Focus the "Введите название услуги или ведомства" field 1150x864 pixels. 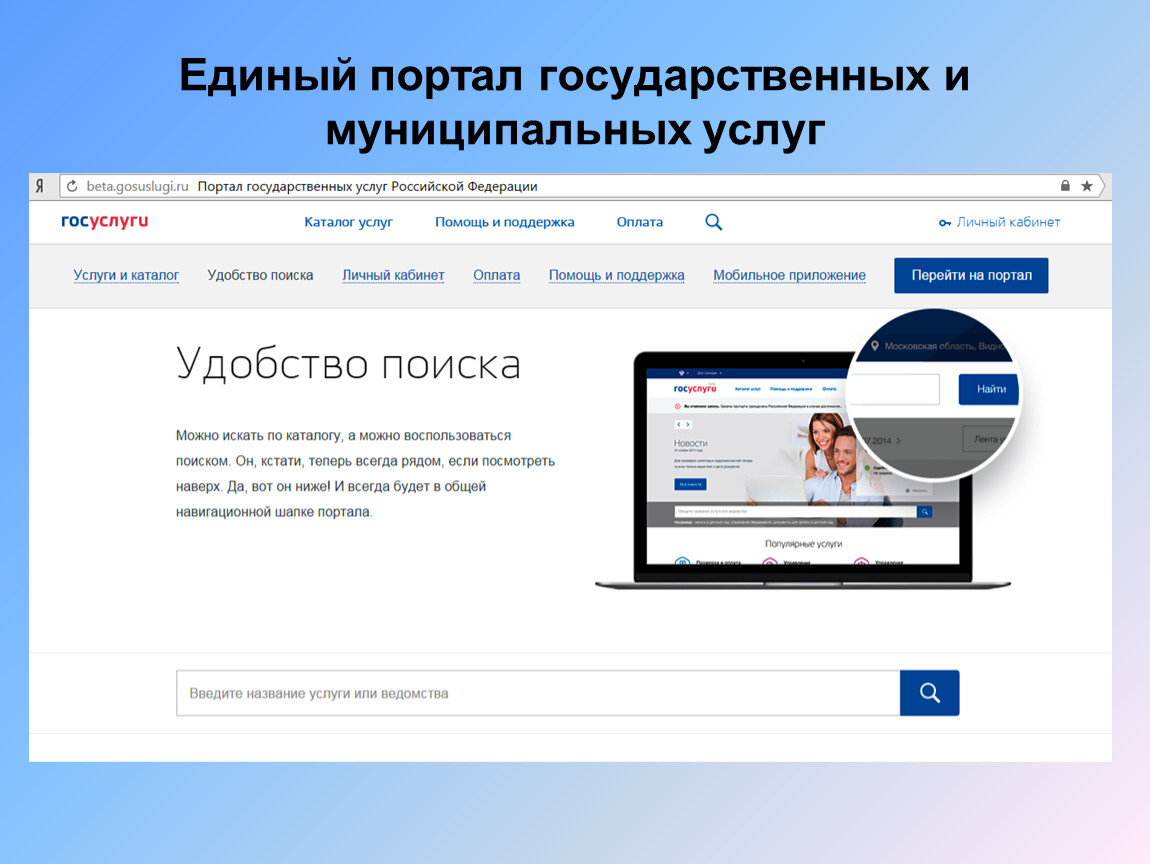pyautogui.click(x=537, y=693)
